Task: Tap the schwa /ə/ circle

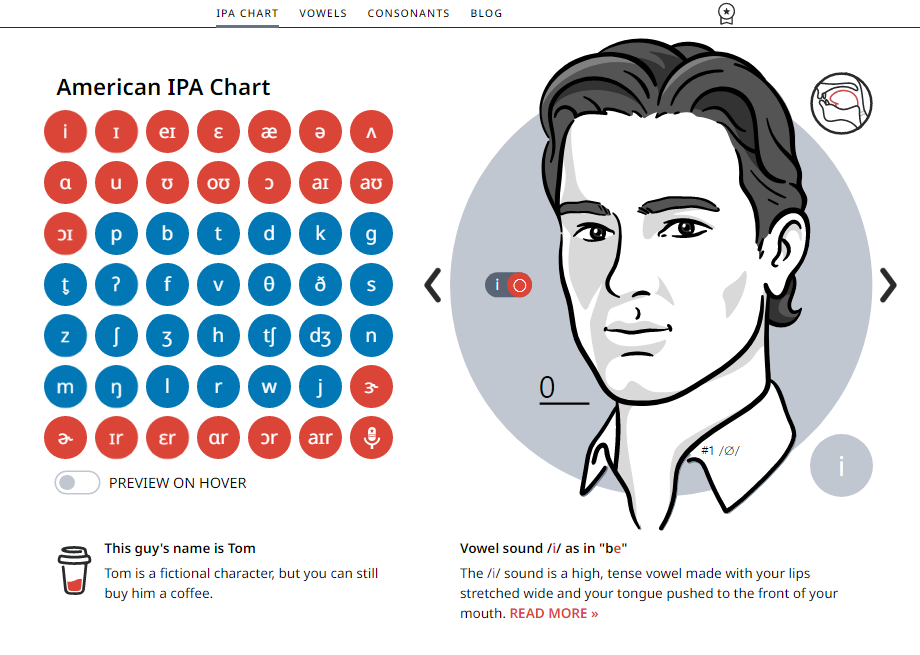Action: click(x=320, y=131)
